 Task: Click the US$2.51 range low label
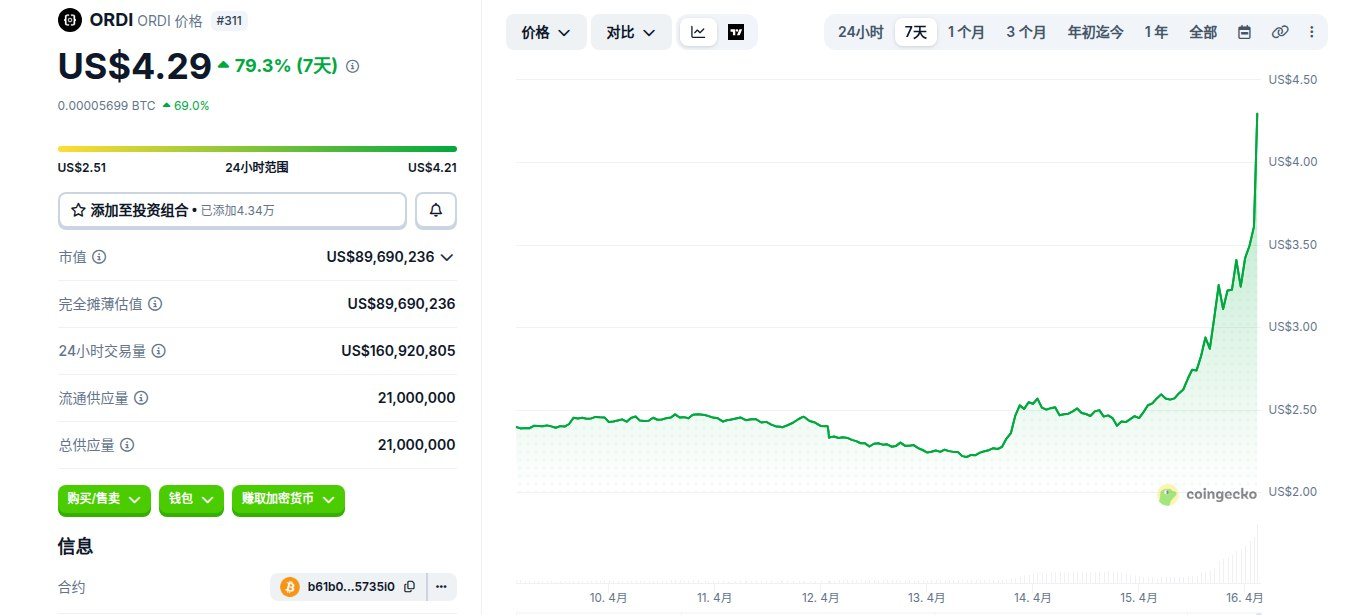[x=82, y=168]
